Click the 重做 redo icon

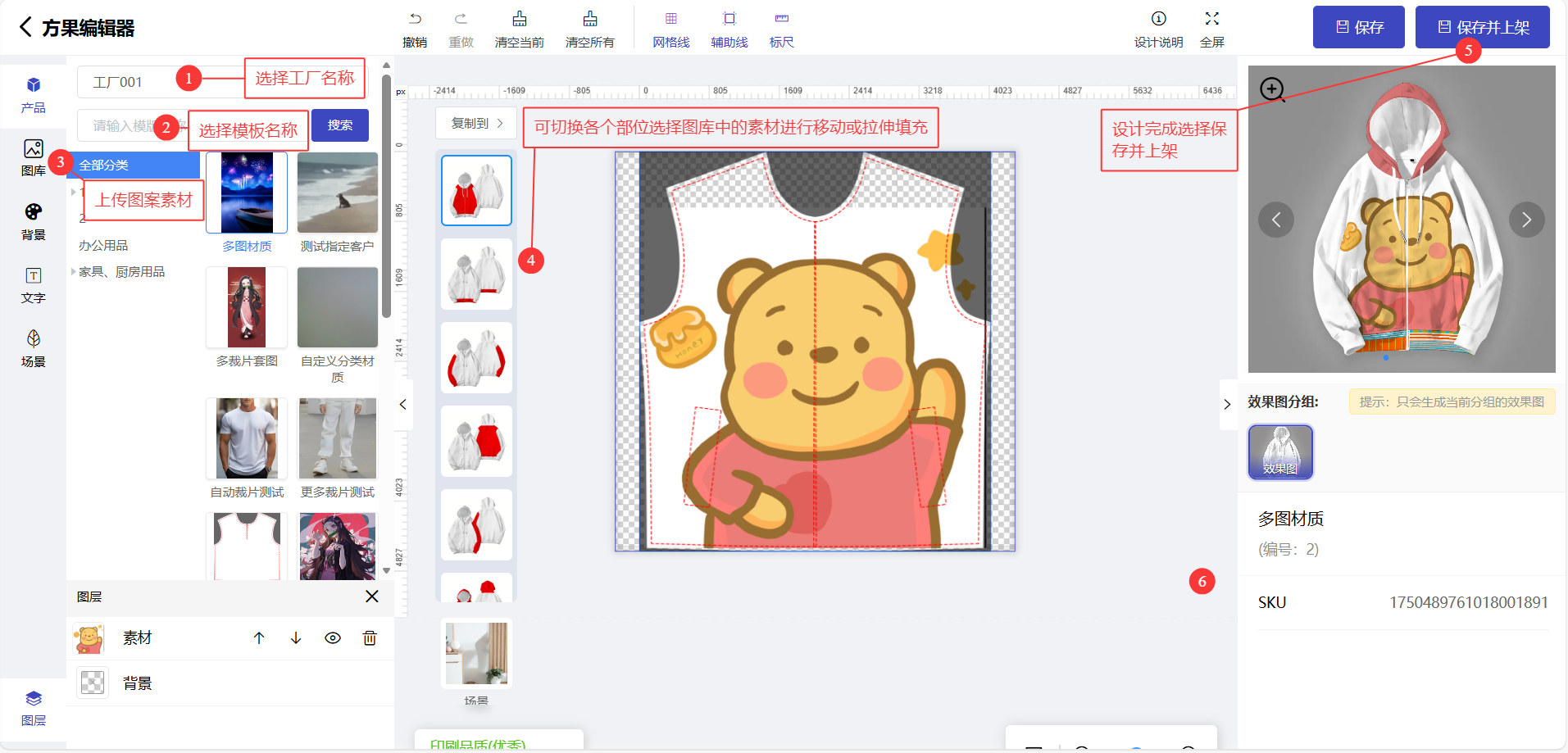[x=461, y=19]
